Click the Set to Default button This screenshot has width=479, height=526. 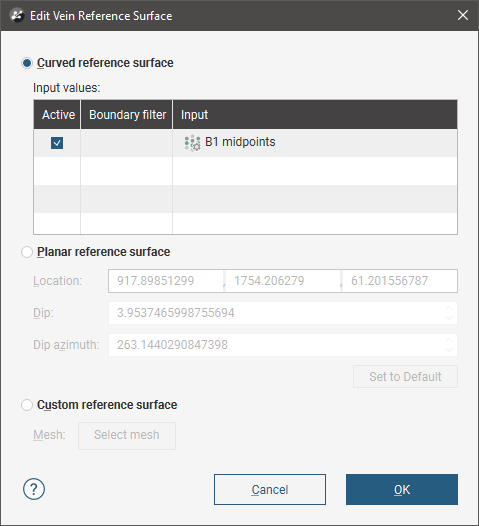[x=405, y=377]
